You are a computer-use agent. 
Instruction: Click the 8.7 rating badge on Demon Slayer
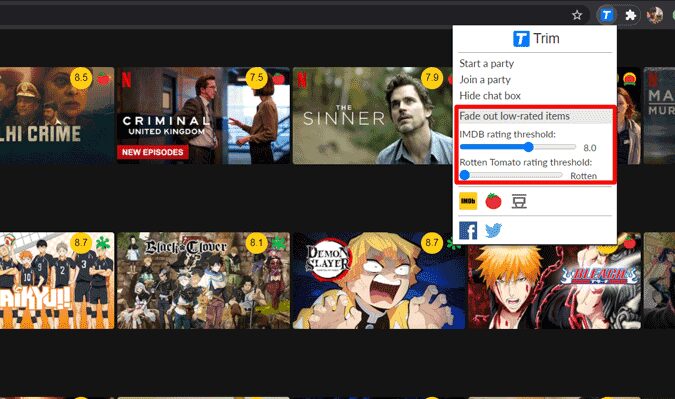432,243
